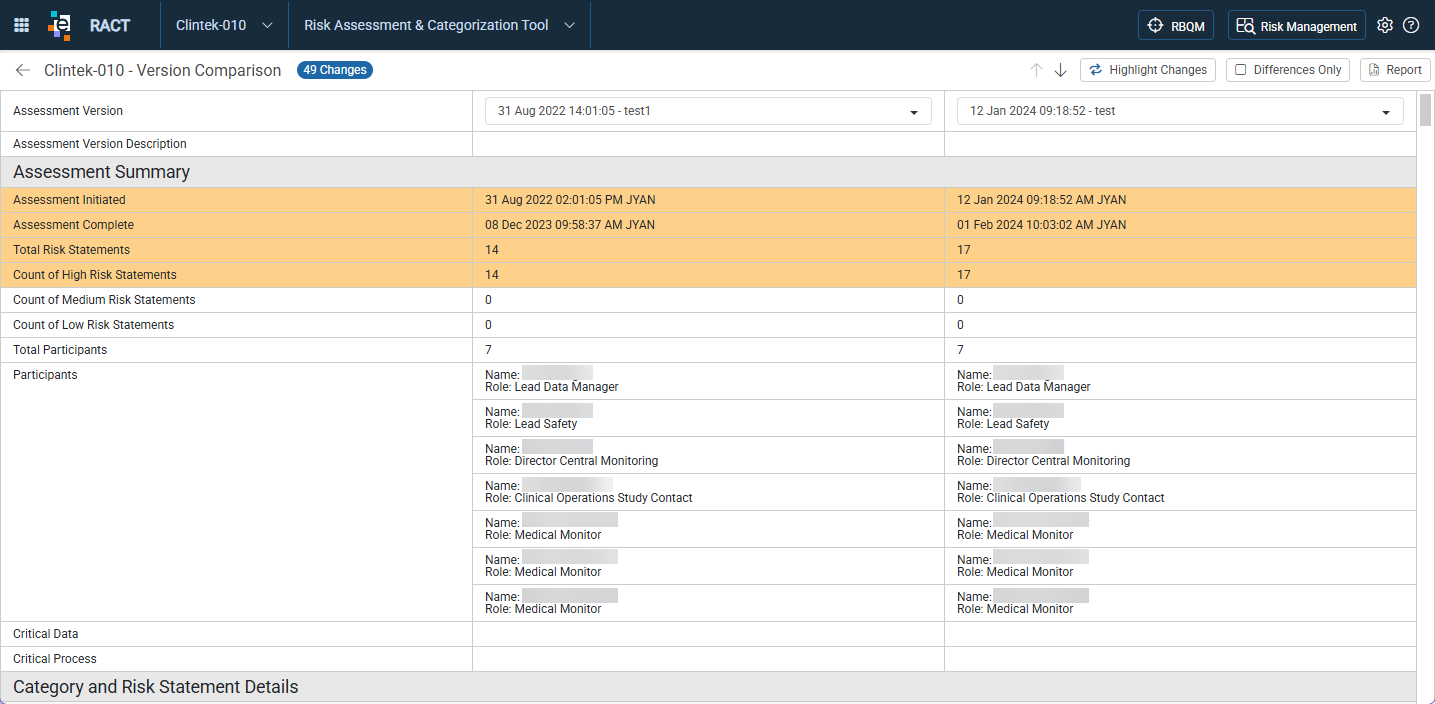Click the Highlight Changes button

1148,70
